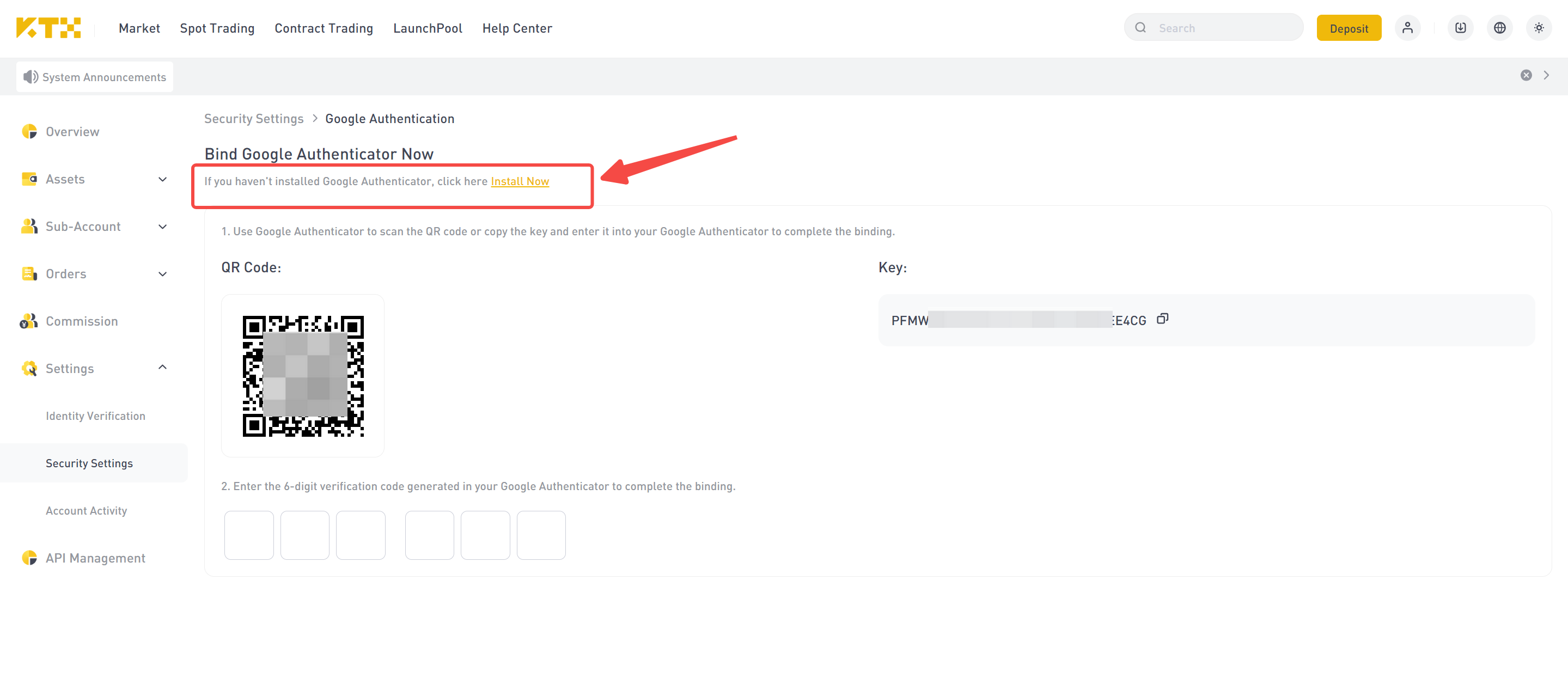Click the Orders icon

tap(29, 274)
